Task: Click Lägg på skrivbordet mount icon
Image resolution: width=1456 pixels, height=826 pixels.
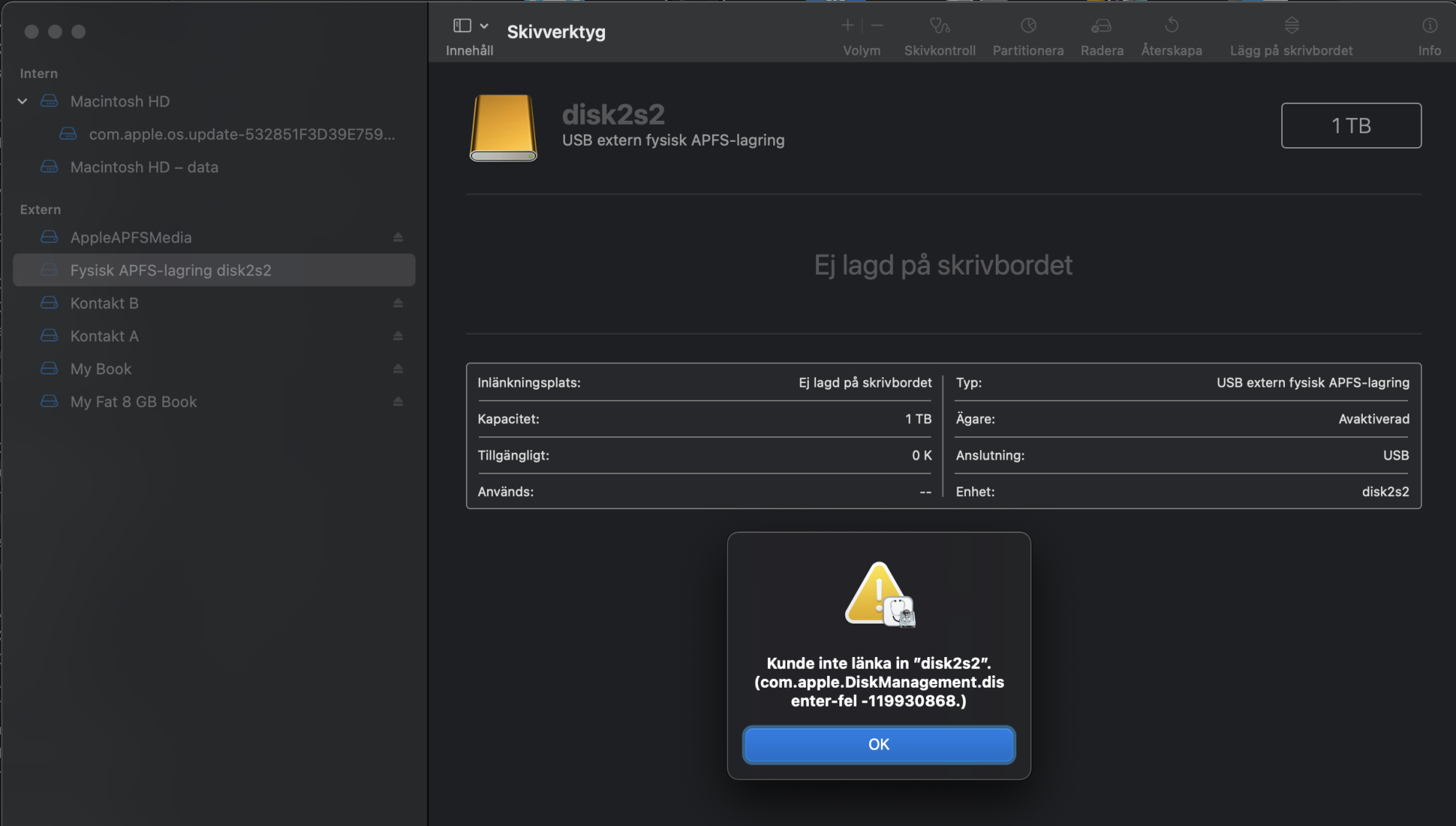Action: coord(1291,26)
